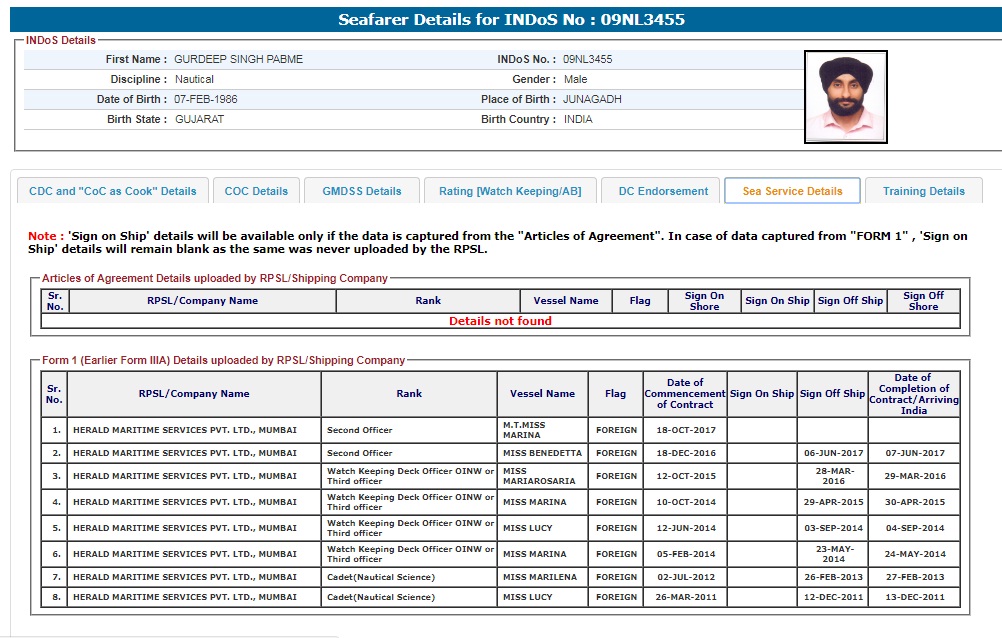1002x638 pixels.
Task: Open the Training Details tab
Action: (923, 191)
